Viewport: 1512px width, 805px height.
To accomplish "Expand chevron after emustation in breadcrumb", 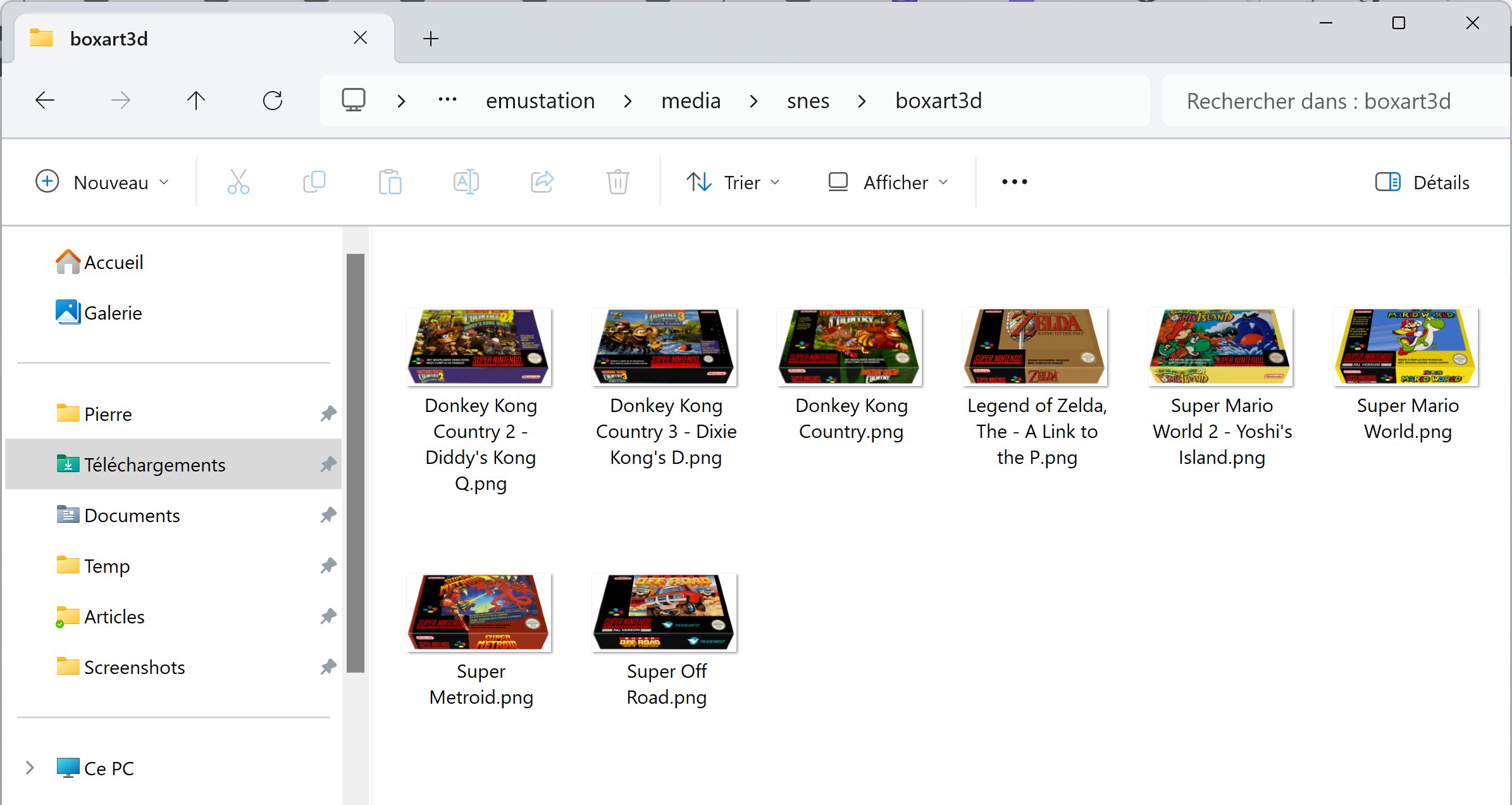I will 628,101.
